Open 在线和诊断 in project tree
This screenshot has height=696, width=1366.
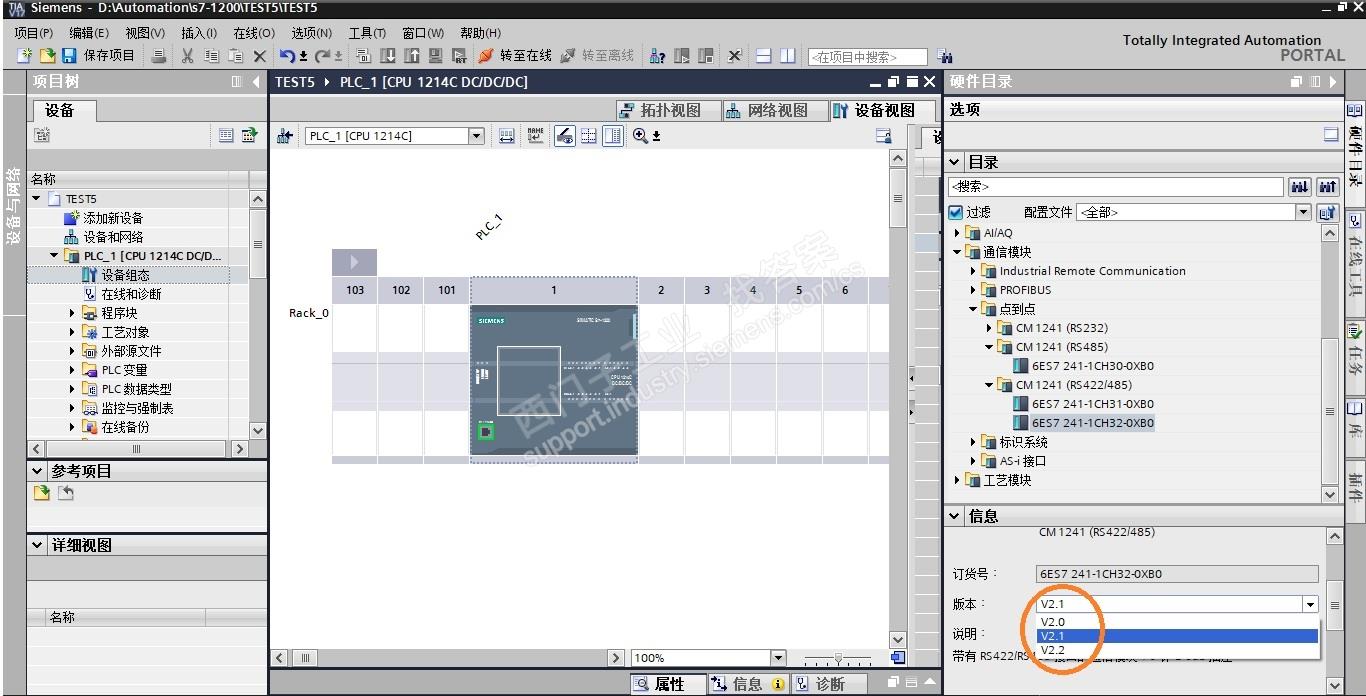(131, 294)
